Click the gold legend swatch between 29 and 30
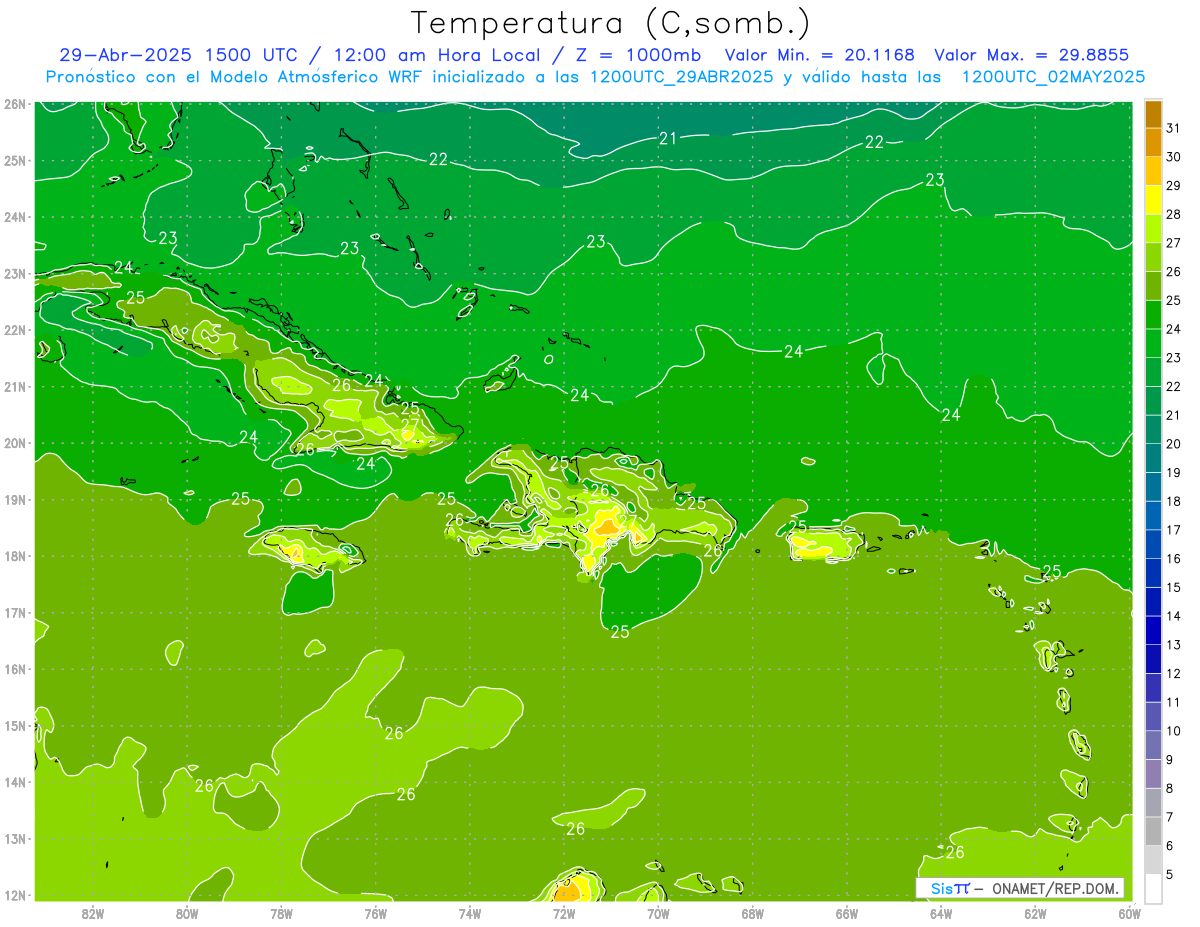Viewport: 1200px width, 927px height. pos(1154,171)
